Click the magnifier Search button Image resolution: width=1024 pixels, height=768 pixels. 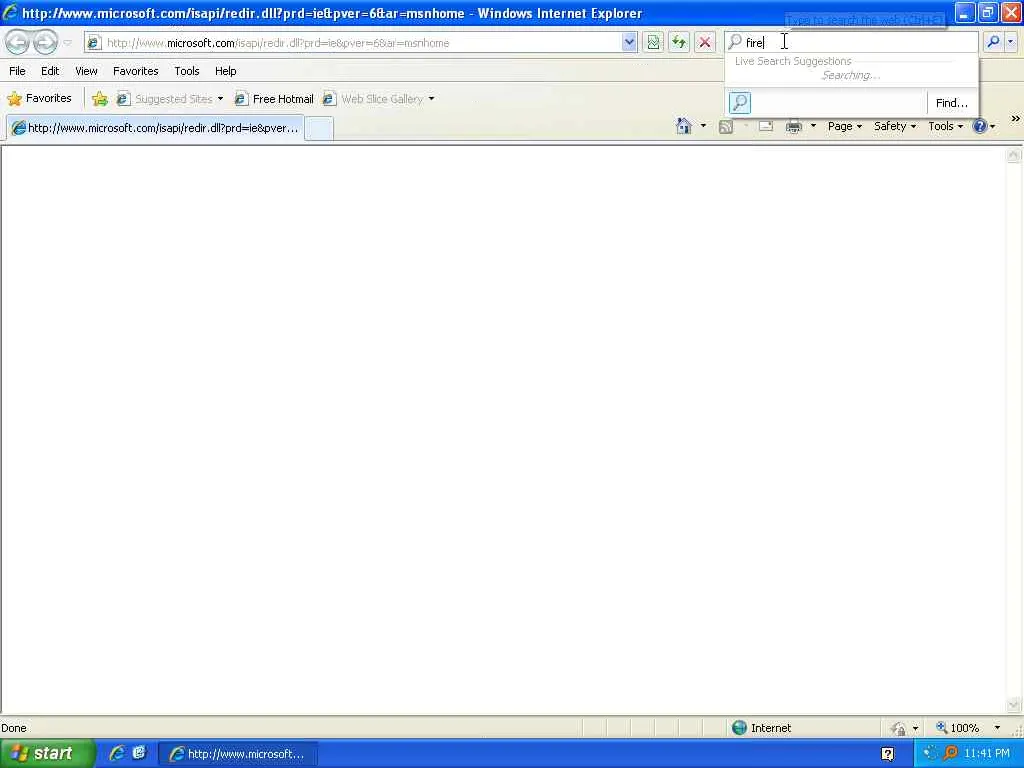(x=993, y=42)
